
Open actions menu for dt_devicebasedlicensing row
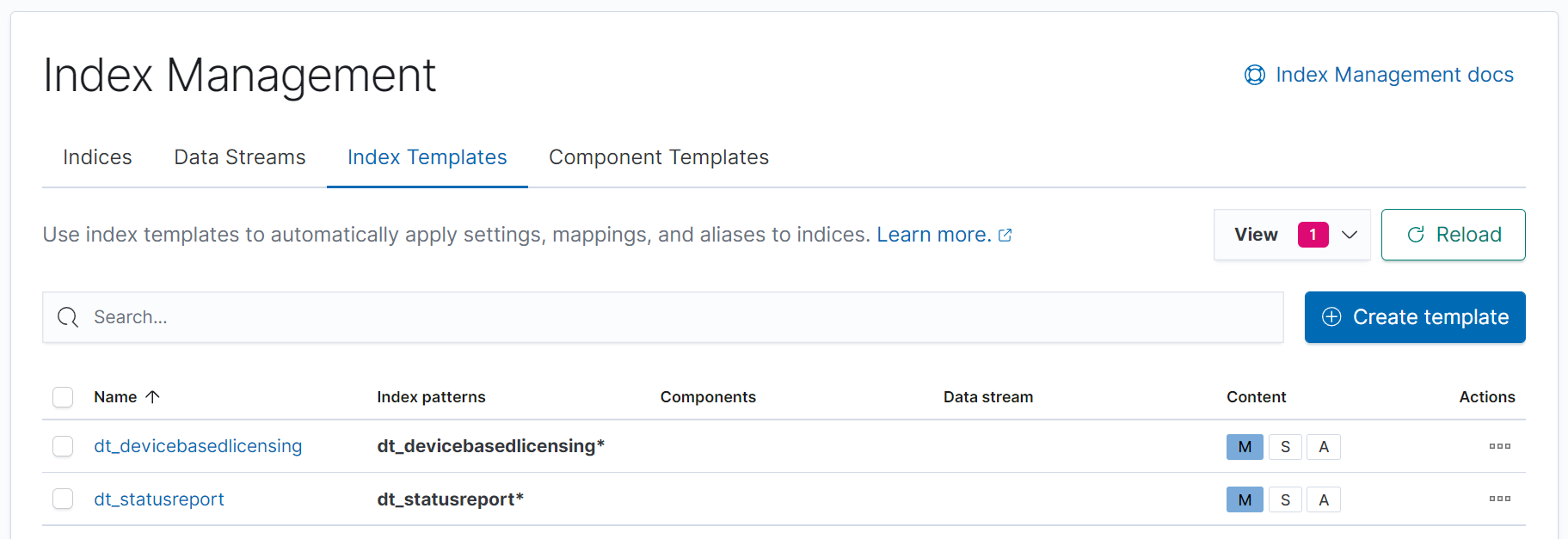(1499, 446)
